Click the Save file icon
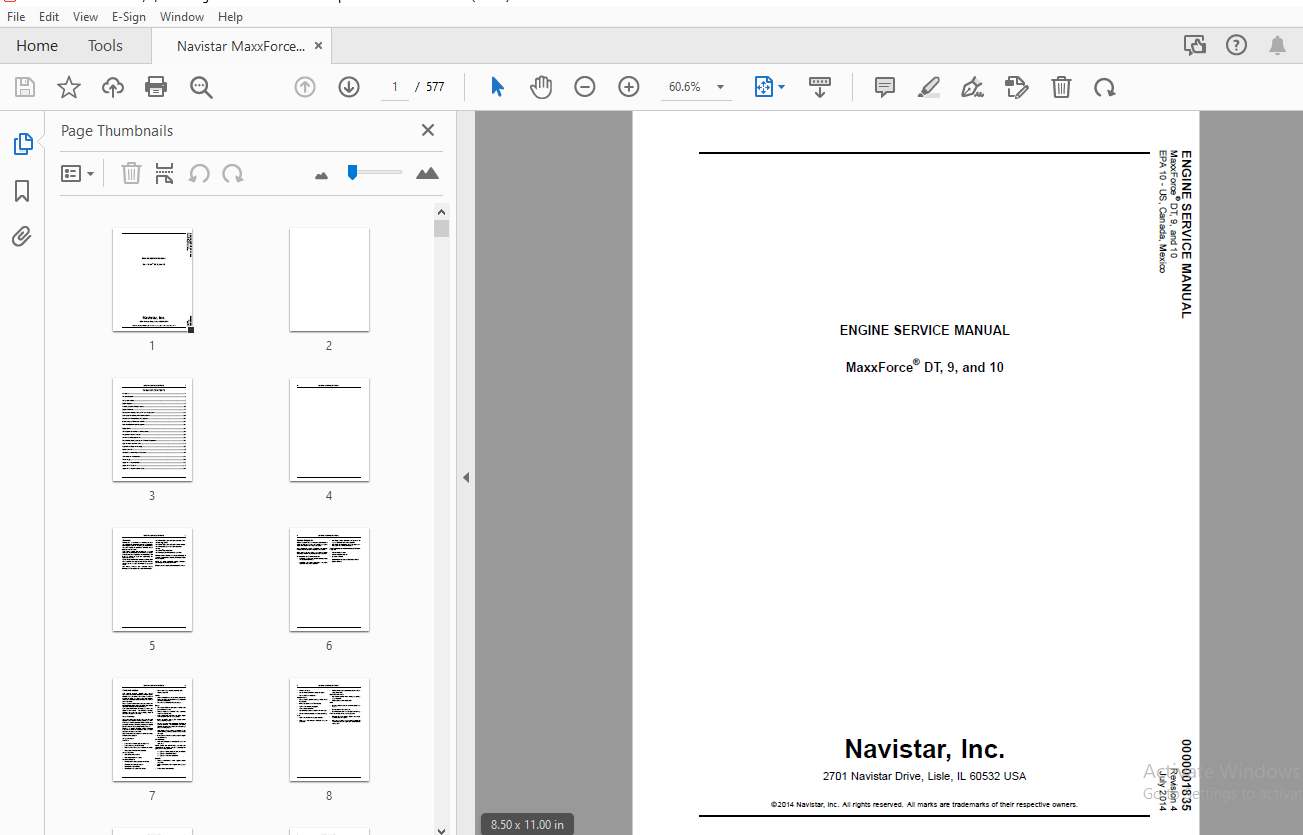The image size is (1303, 835). [x=24, y=87]
